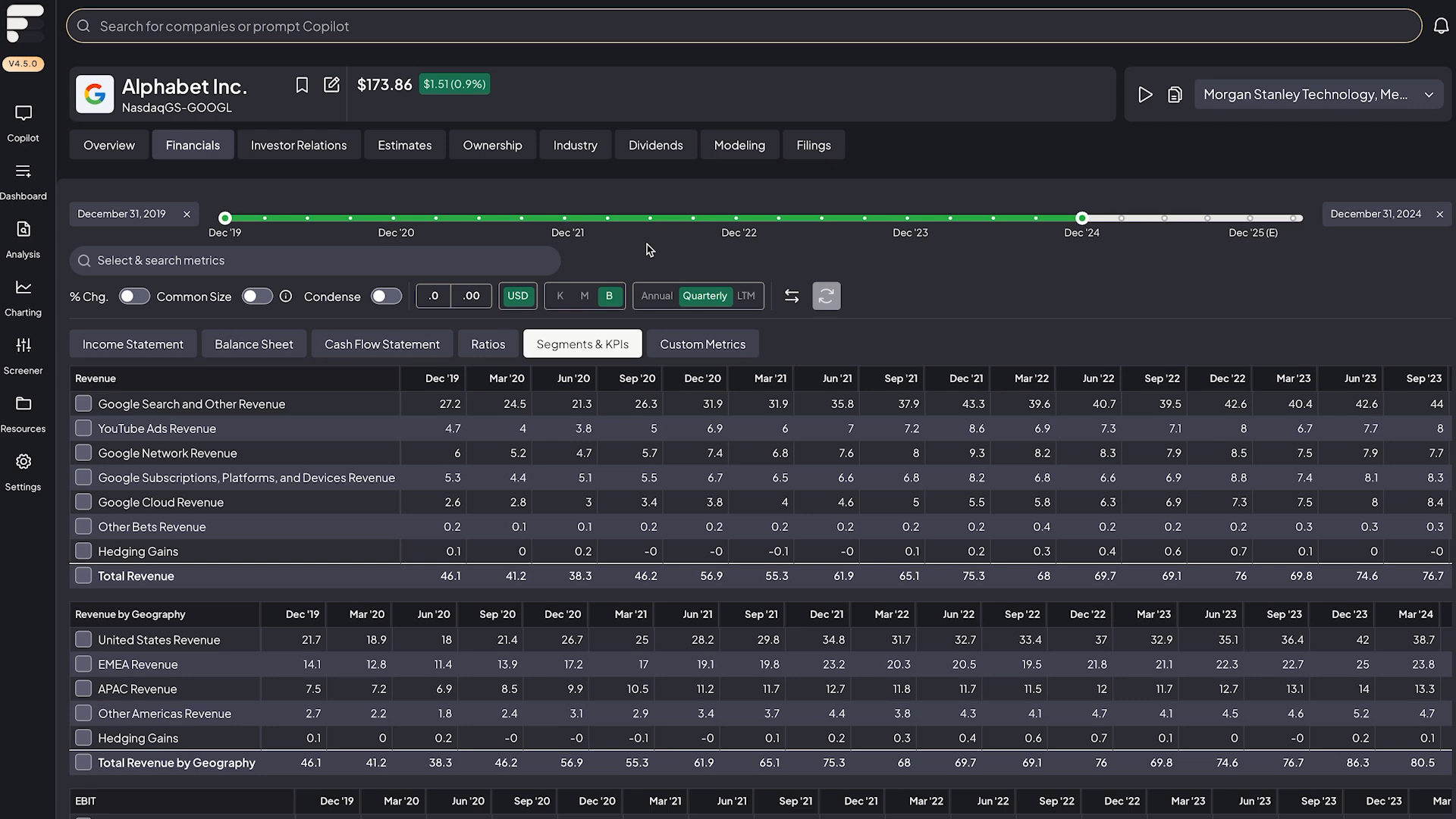Clear the December 31, 2019 start date

pos(187,215)
